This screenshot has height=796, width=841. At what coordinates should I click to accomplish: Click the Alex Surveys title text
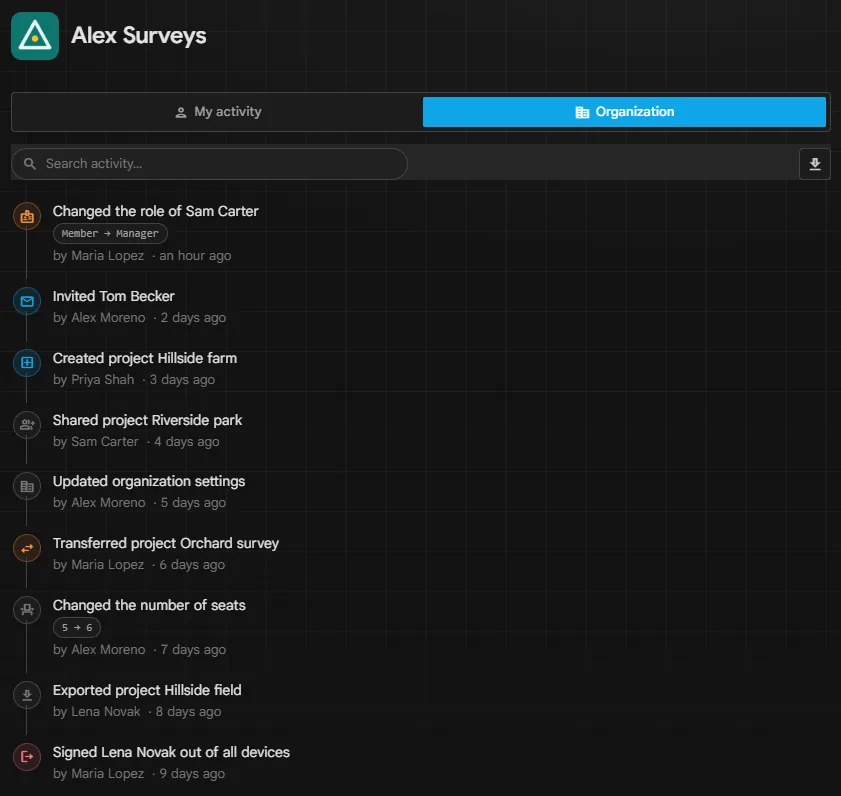coord(139,36)
